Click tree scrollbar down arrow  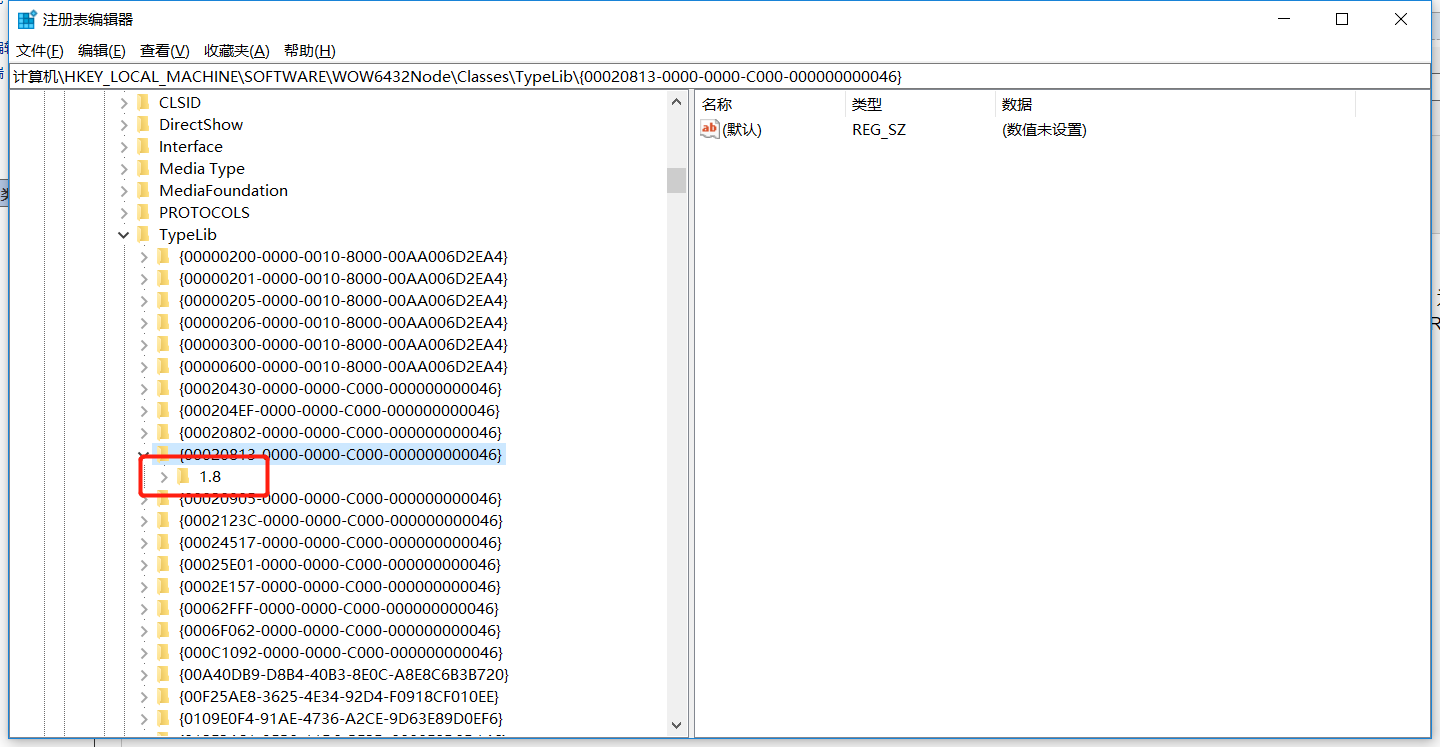[677, 725]
